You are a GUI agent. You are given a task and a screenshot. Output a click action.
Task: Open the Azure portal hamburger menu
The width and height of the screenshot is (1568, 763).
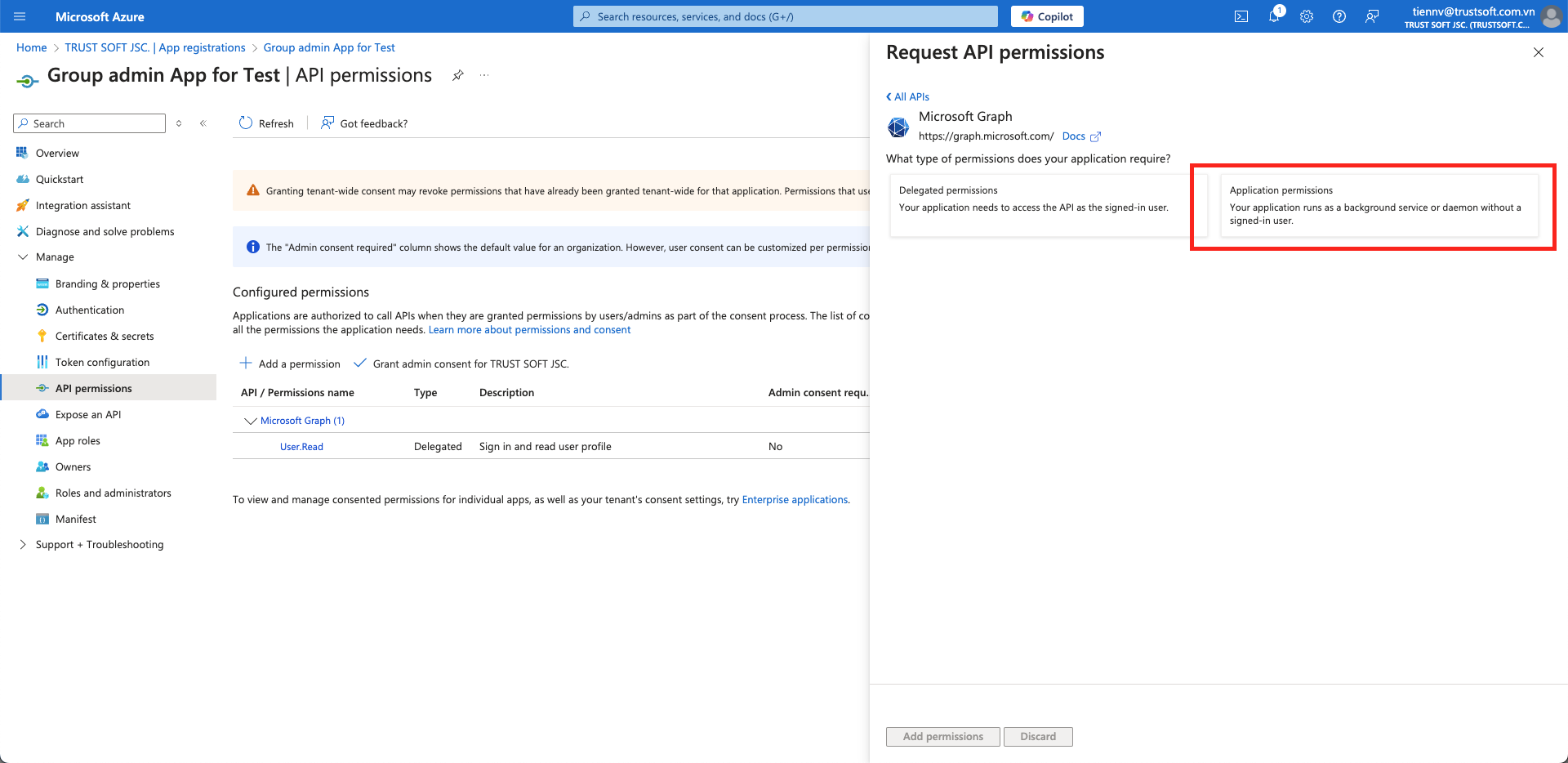click(20, 16)
